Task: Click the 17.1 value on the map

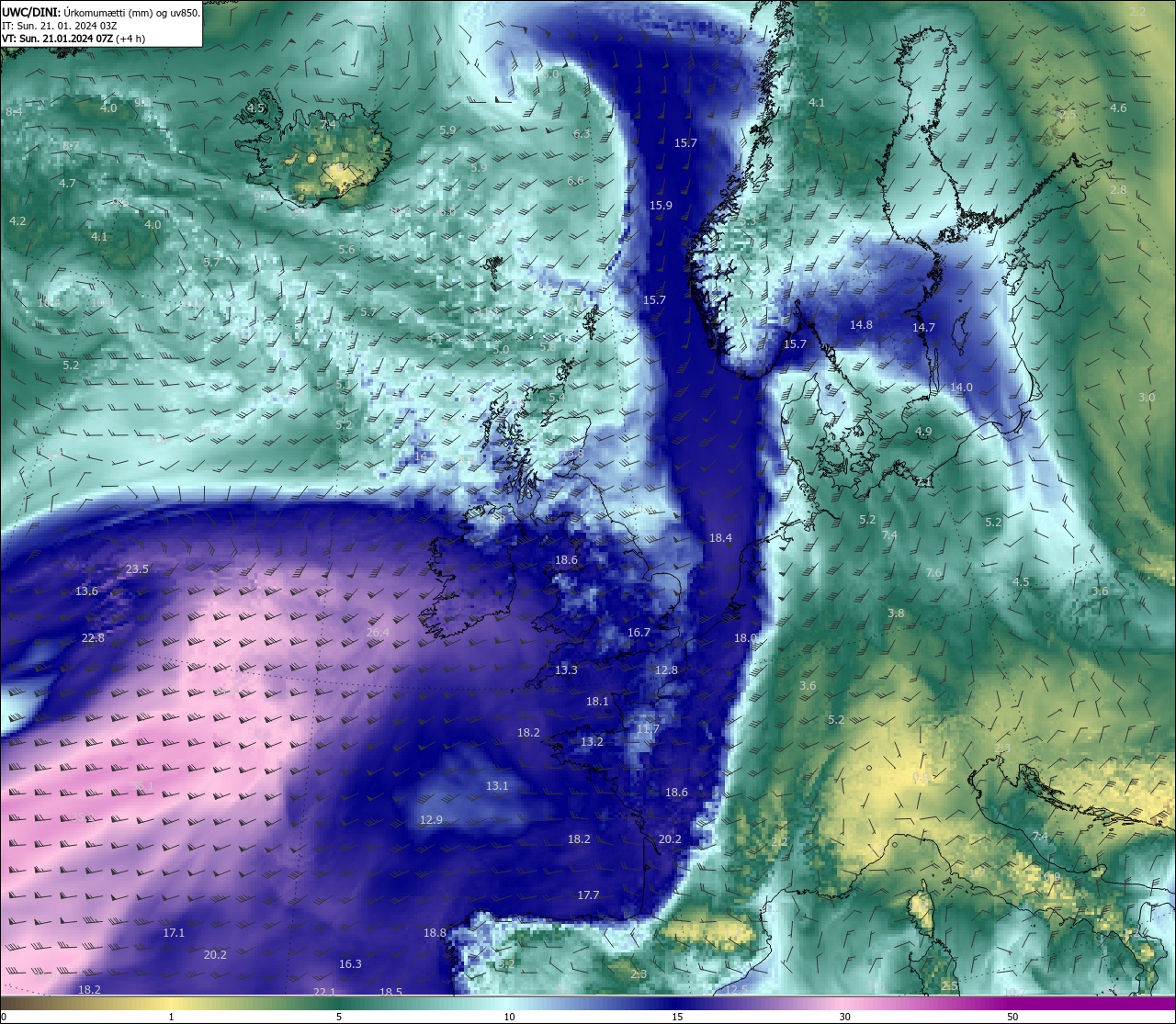Action: point(174,933)
